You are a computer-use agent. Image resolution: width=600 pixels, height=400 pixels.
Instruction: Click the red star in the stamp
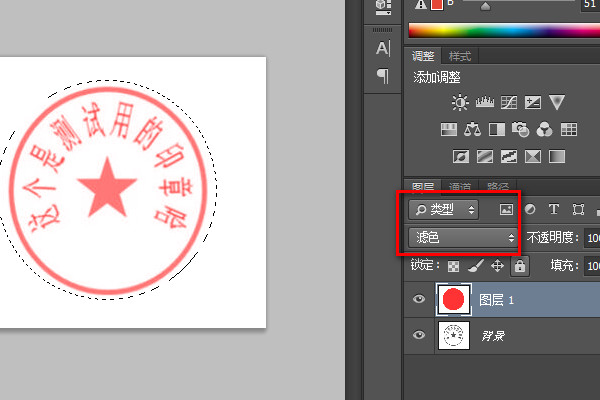click(107, 187)
